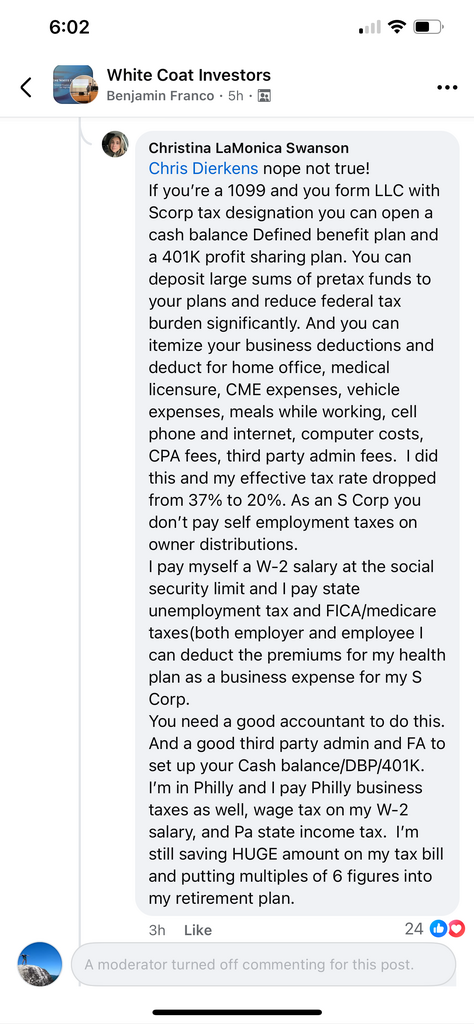Tap your profile avatar beside comment box
This screenshot has width=474, height=1024.
click(40, 964)
